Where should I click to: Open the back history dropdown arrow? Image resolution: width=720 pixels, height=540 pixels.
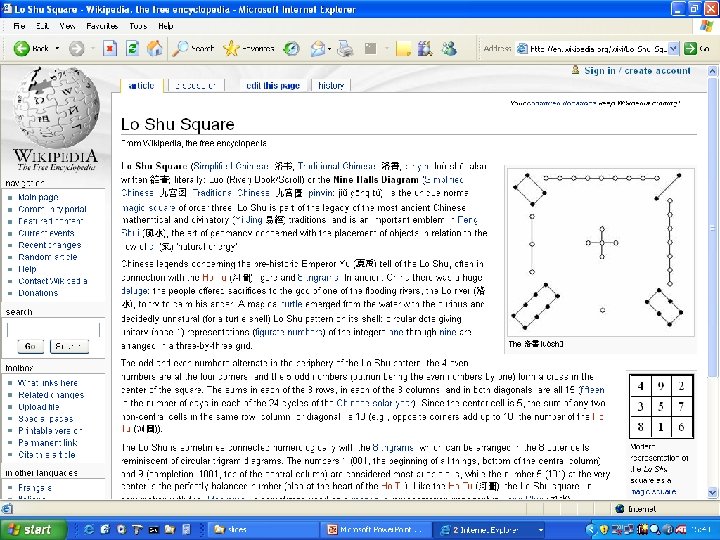click(x=57, y=48)
